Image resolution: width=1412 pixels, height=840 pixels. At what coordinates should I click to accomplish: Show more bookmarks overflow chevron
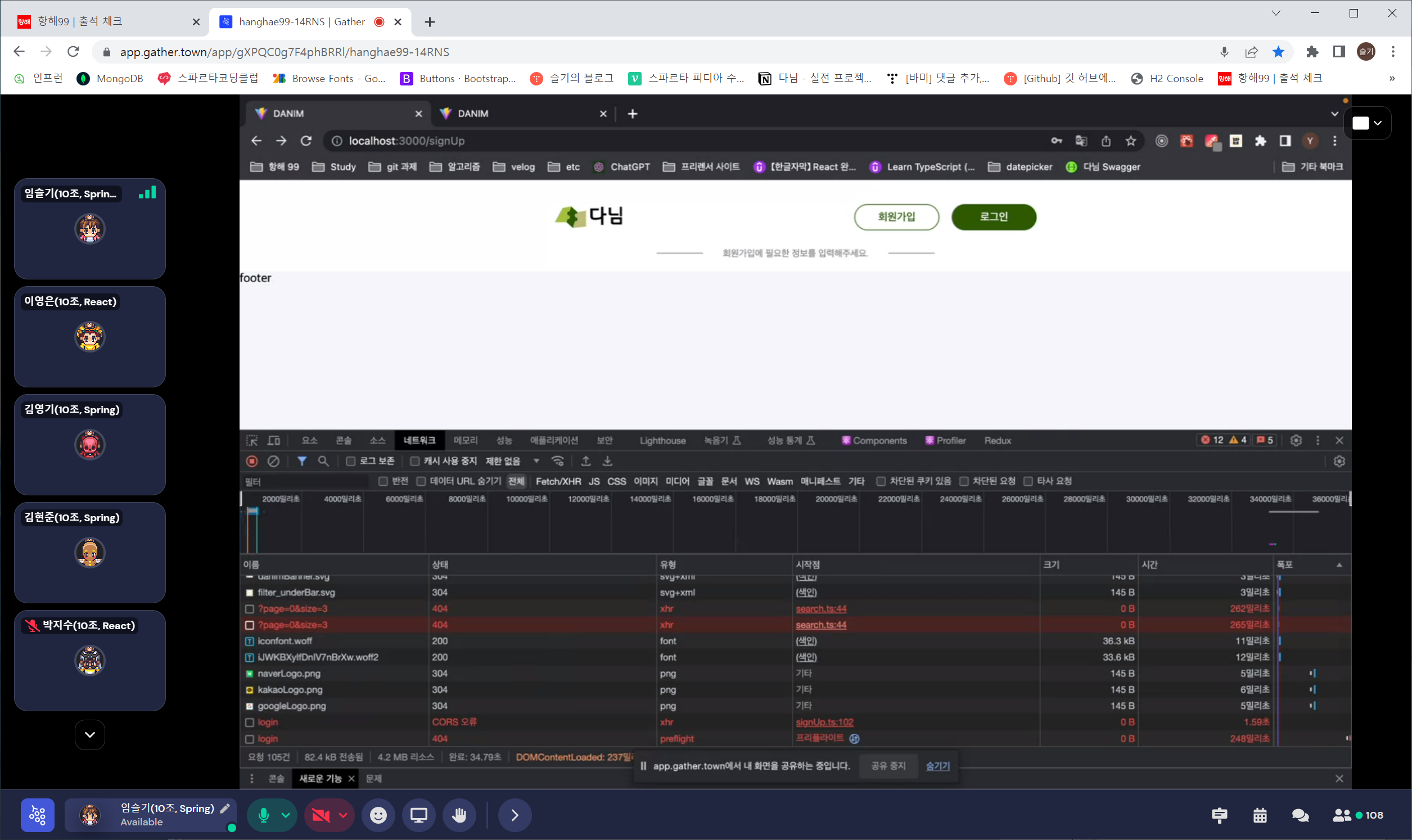pos(1392,78)
